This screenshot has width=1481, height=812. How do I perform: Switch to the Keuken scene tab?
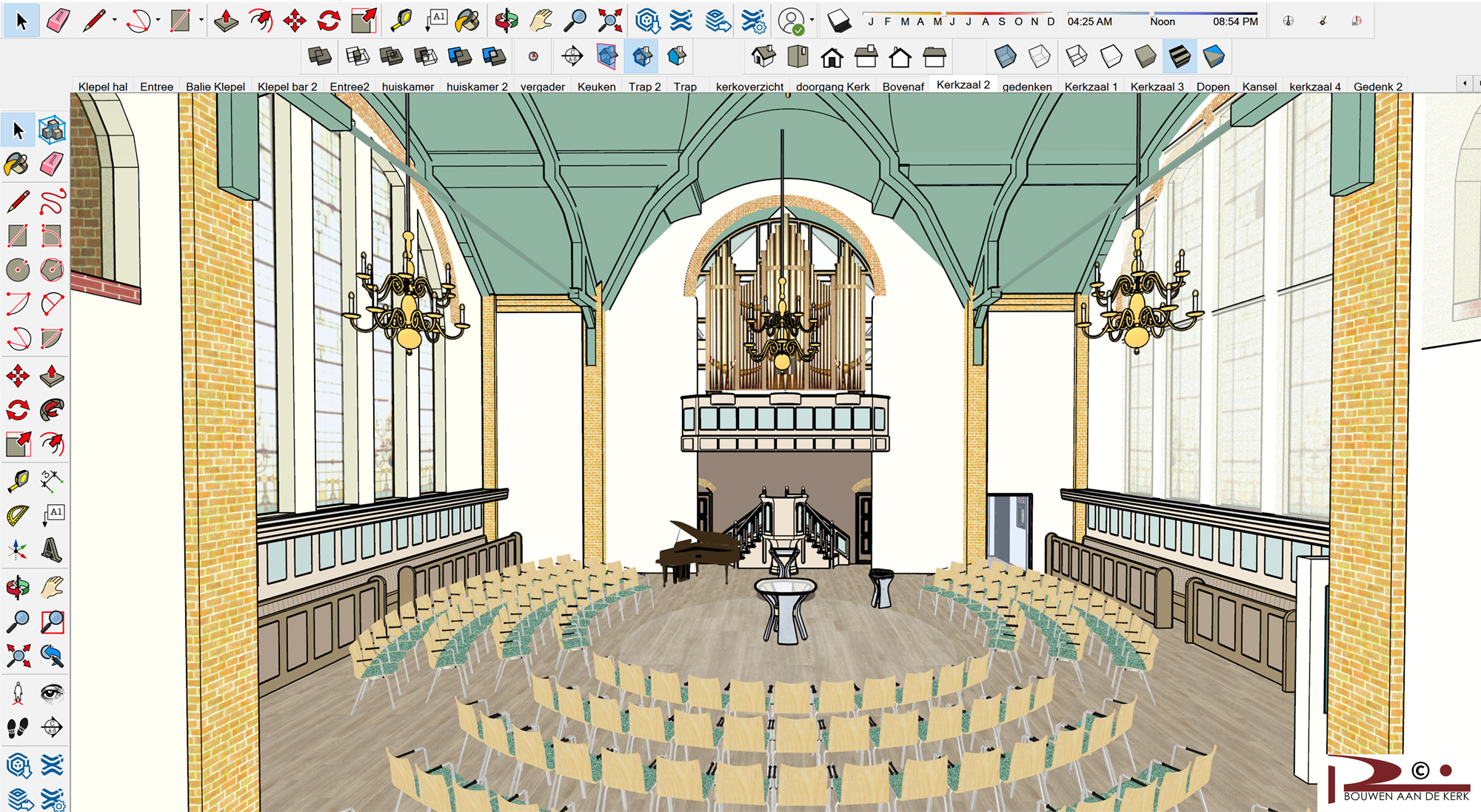click(x=596, y=87)
